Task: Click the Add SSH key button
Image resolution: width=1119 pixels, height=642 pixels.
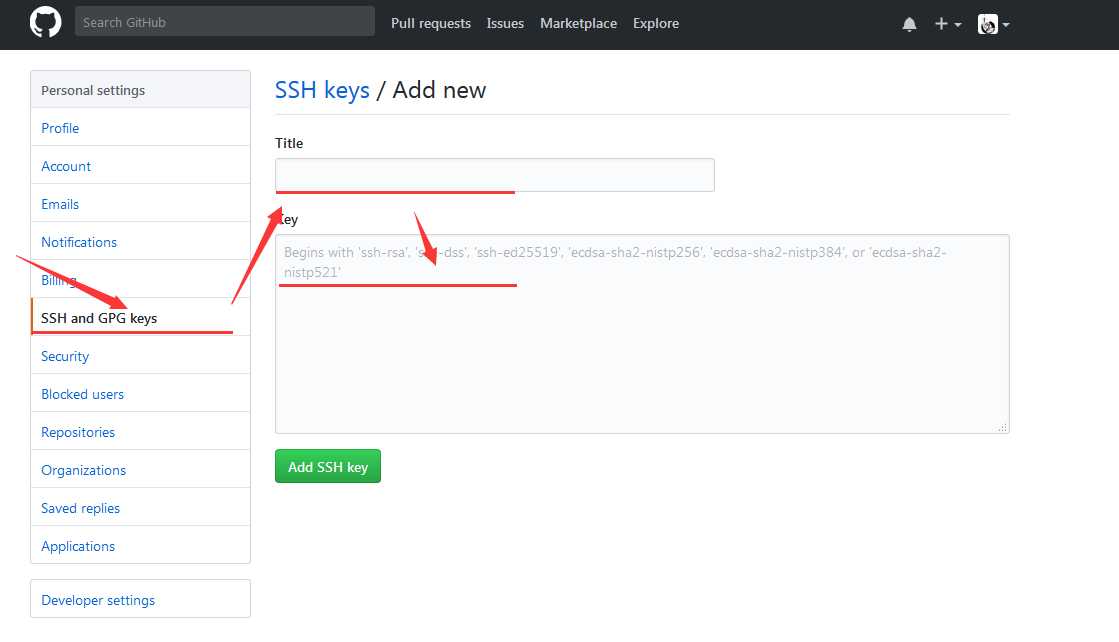Action: [x=328, y=467]
